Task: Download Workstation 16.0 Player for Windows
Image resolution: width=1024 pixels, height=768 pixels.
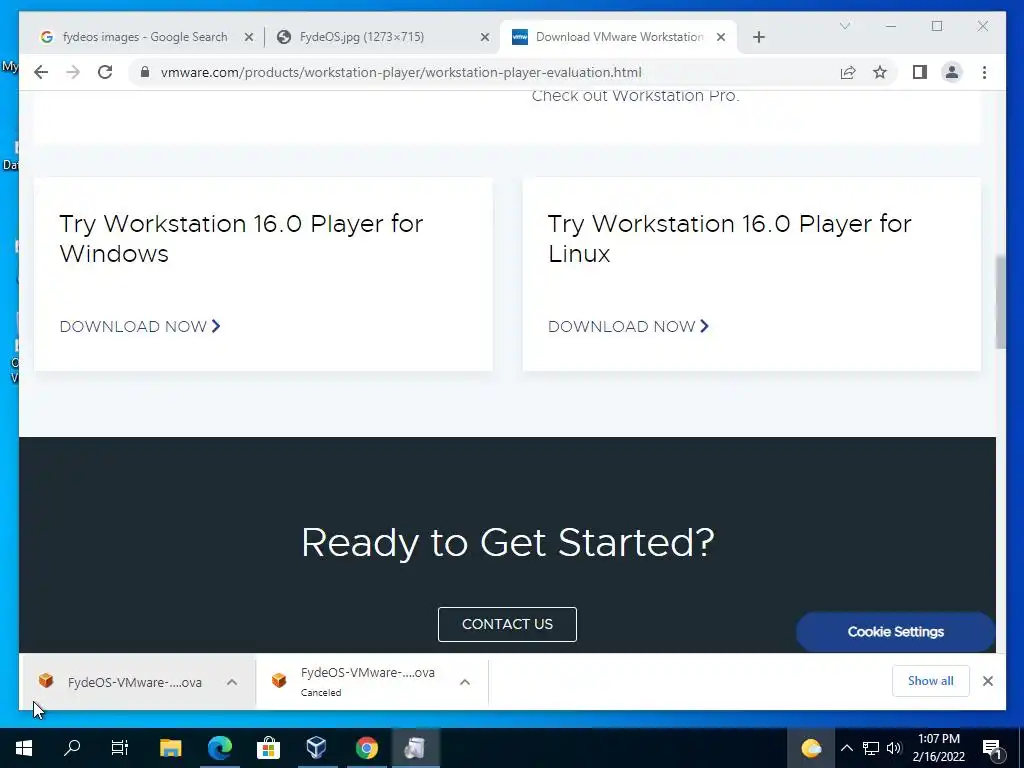Action: click(x=140, y=327)
